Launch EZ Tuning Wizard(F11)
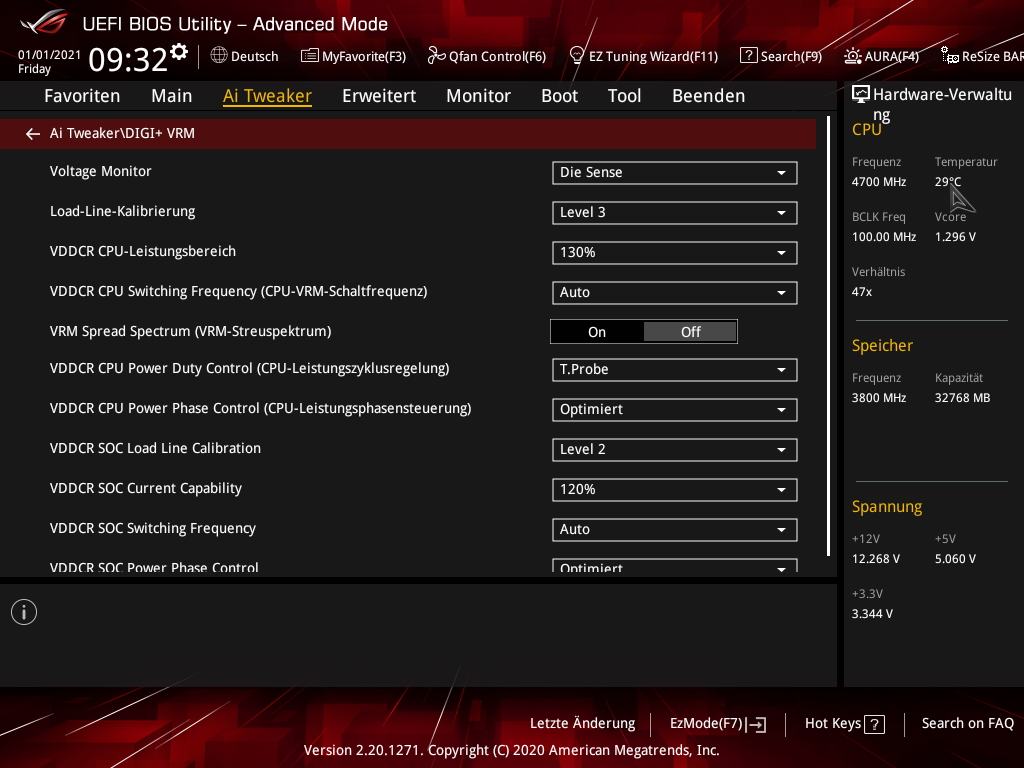Viewport: 1024px width, 768px height. point(643,56)
